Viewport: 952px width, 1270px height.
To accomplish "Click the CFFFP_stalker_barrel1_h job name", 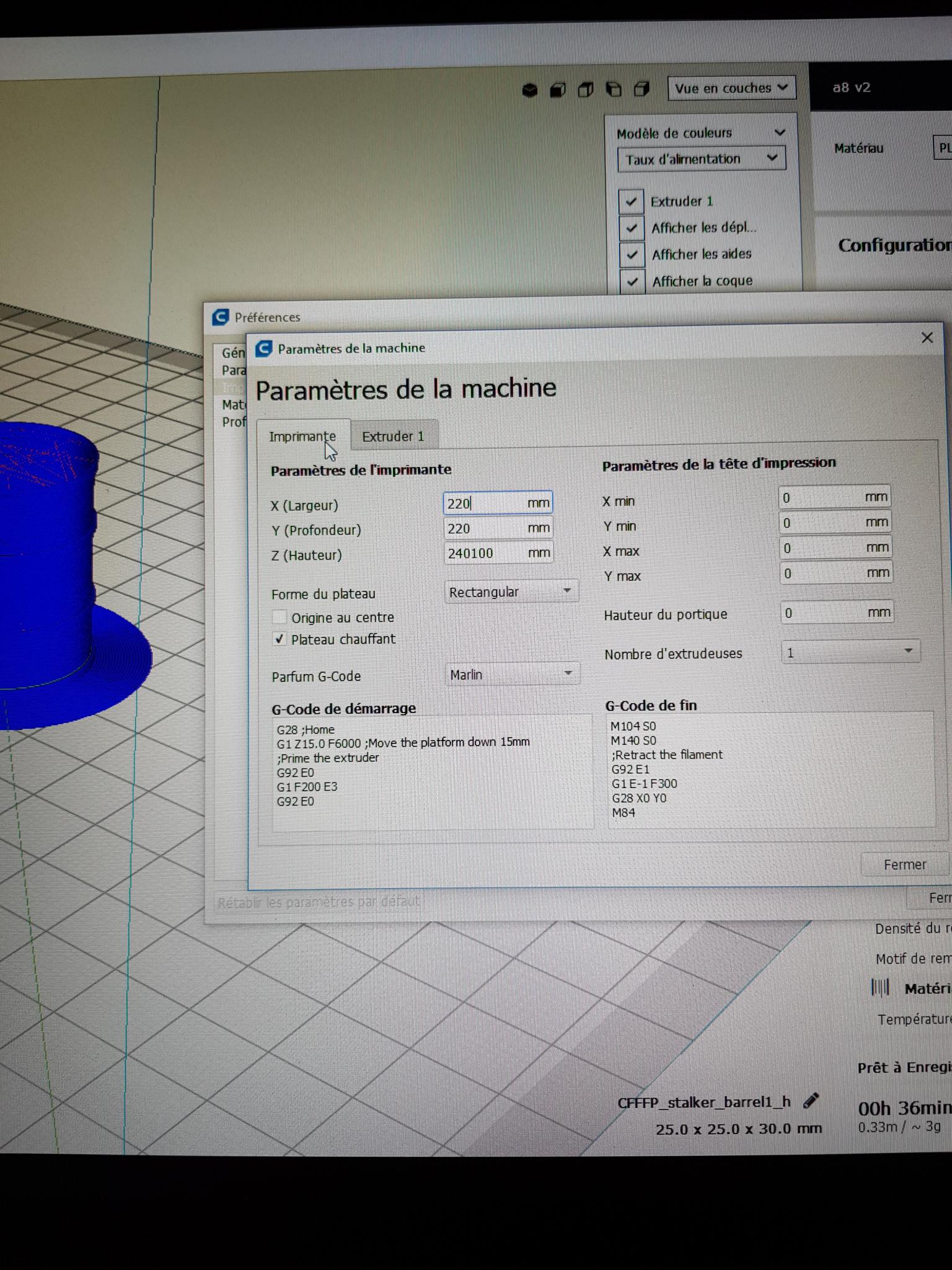I will click(x=704, y=1102).
